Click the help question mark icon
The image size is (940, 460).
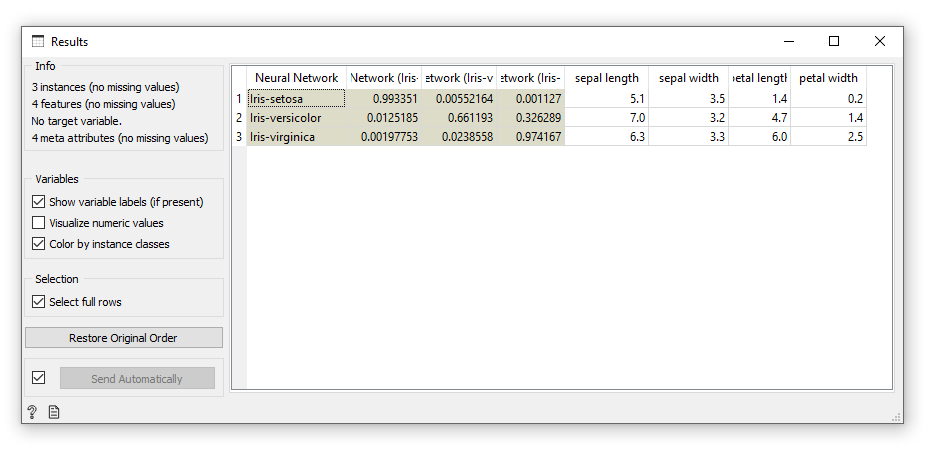click(32, 412)
